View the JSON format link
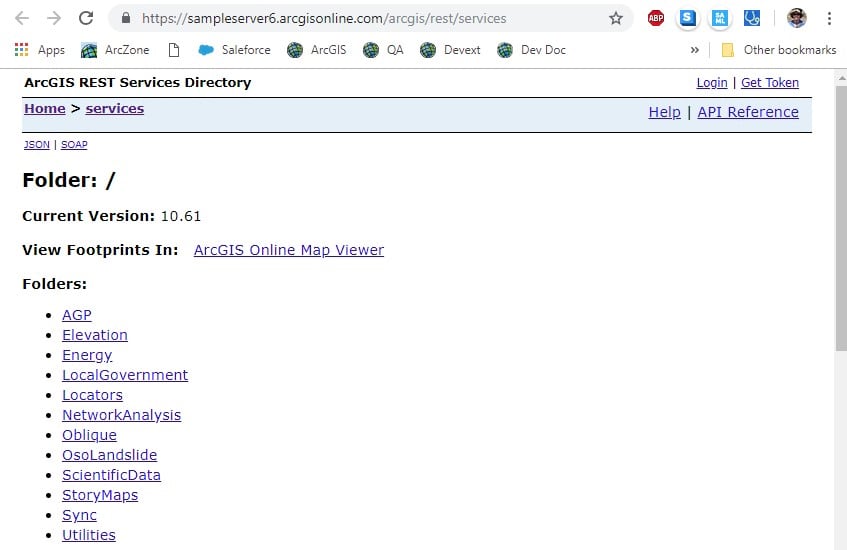Viewport: 847px width, 550px height. coord(37,145)
